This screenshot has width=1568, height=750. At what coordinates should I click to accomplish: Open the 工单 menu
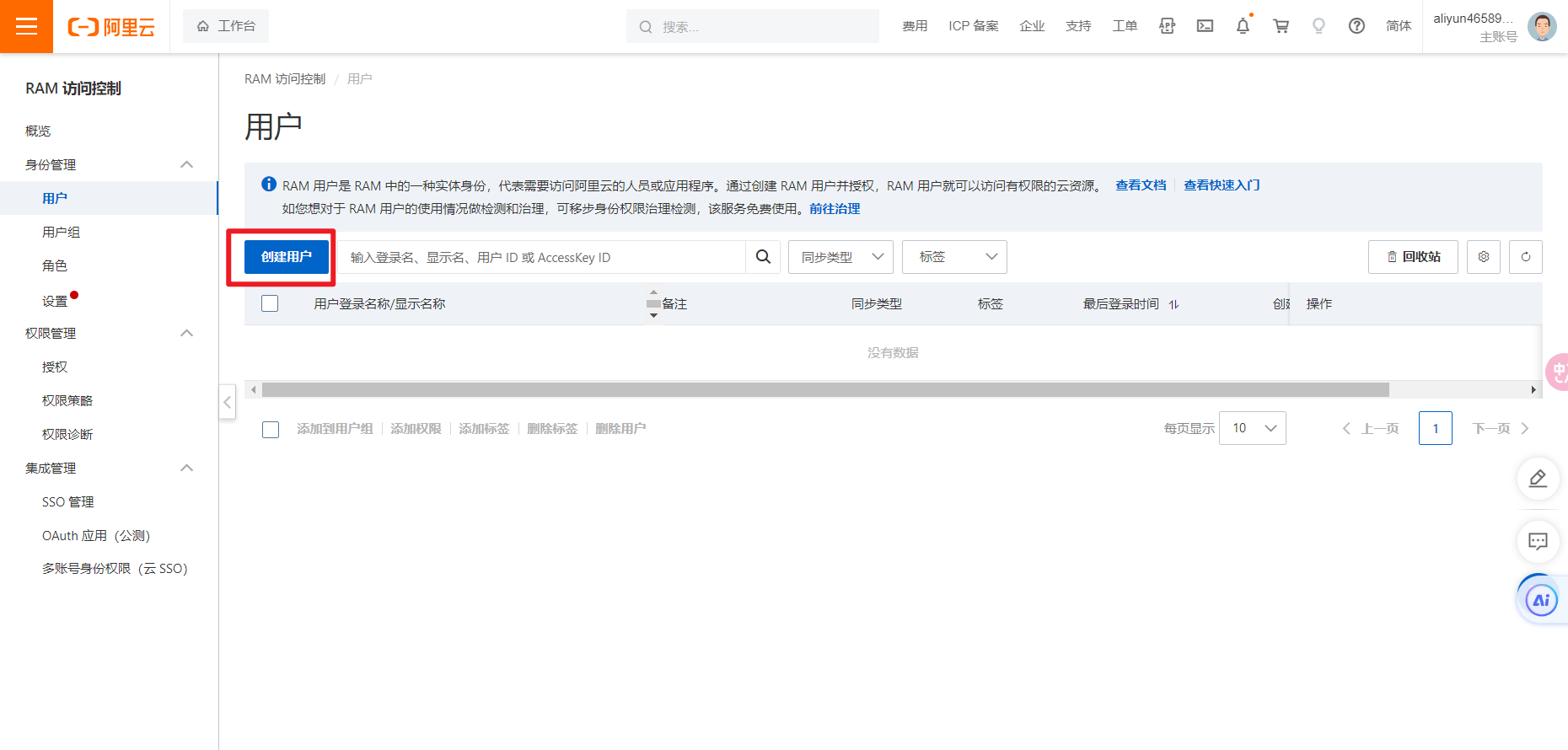click(x=1125, y=26)
